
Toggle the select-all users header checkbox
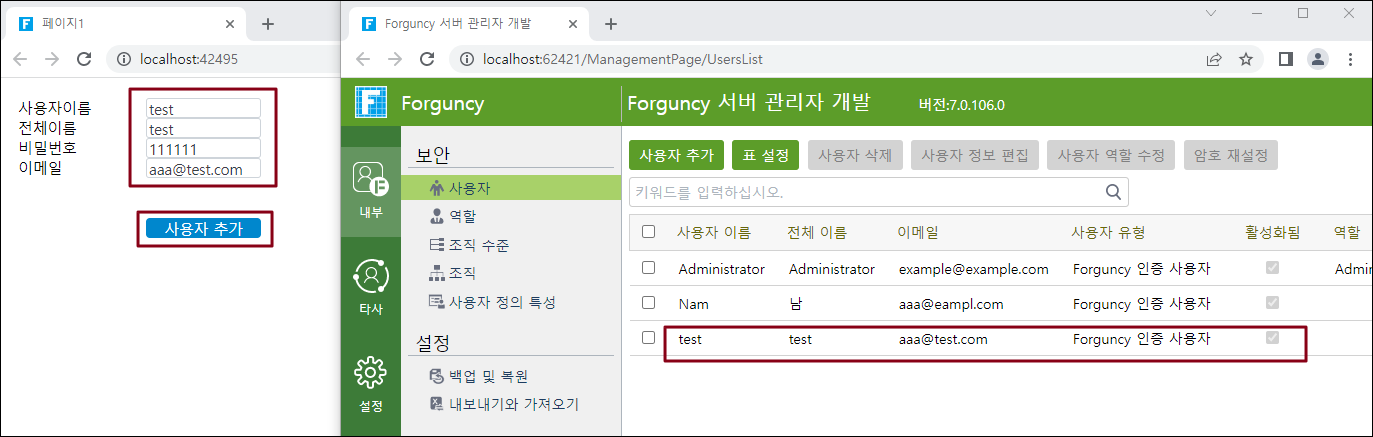648,232
